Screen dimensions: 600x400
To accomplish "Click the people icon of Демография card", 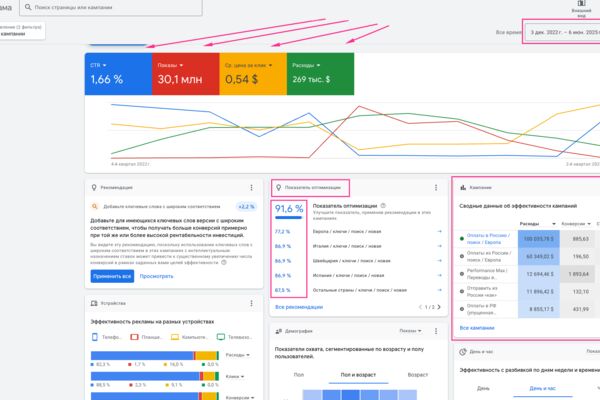I will click(279, 331).
